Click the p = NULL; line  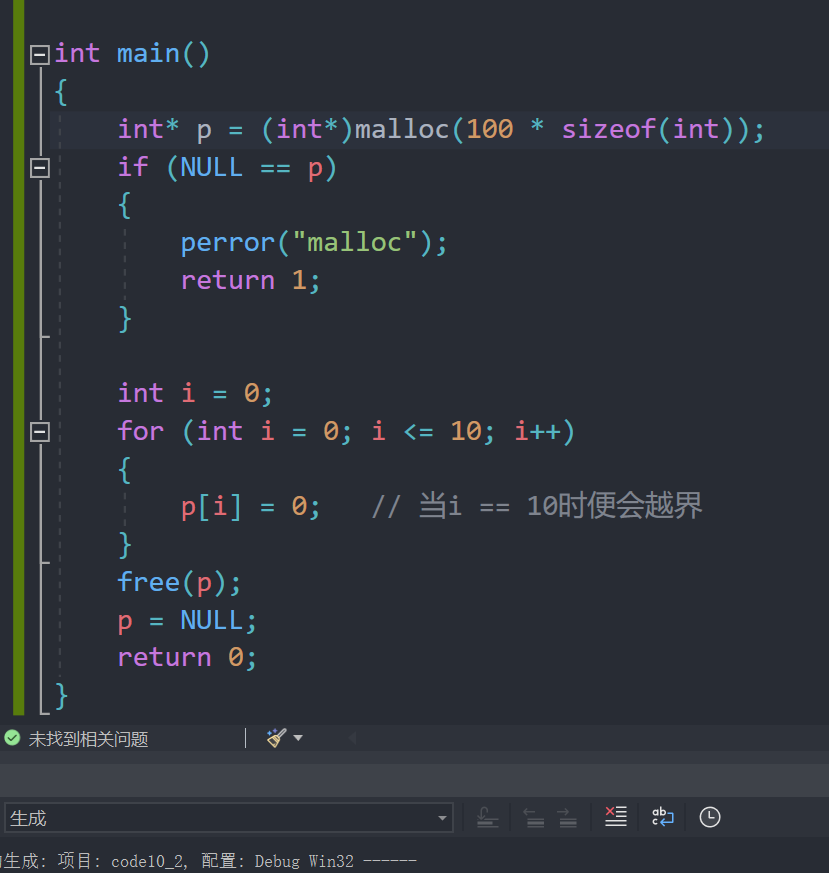pyautogui.click(x=187, y=620)
